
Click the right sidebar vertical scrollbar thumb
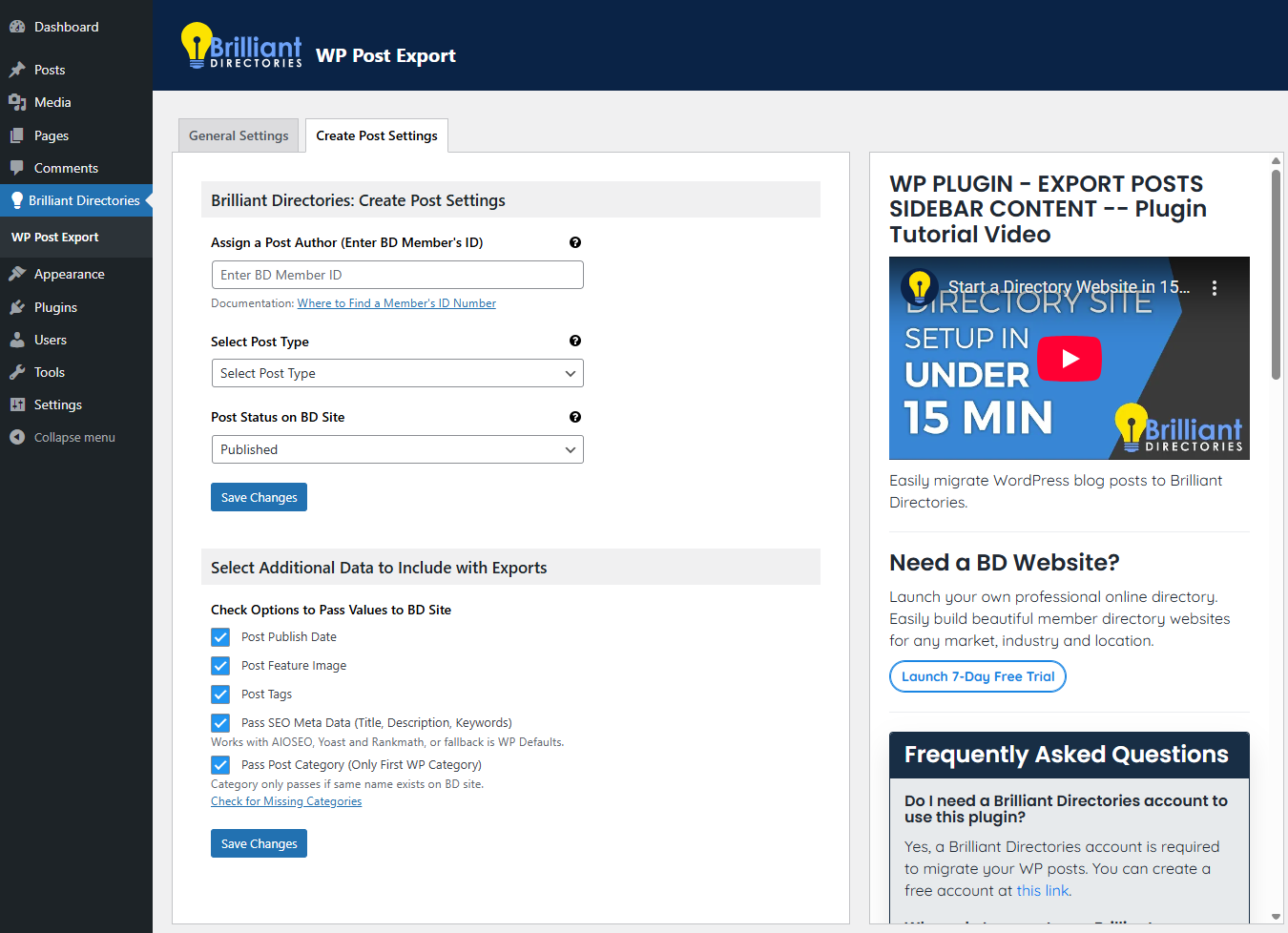pyautogui.click(x=1277, y=275)
